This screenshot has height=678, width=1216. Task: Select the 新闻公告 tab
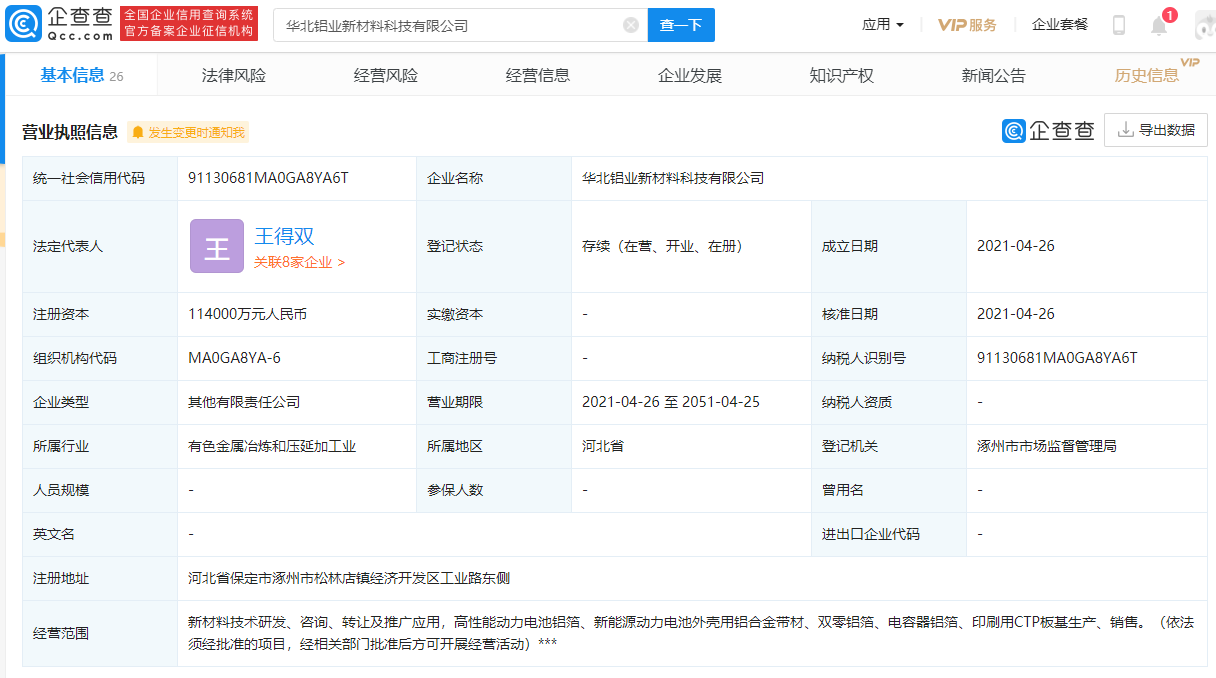point(994,74)
